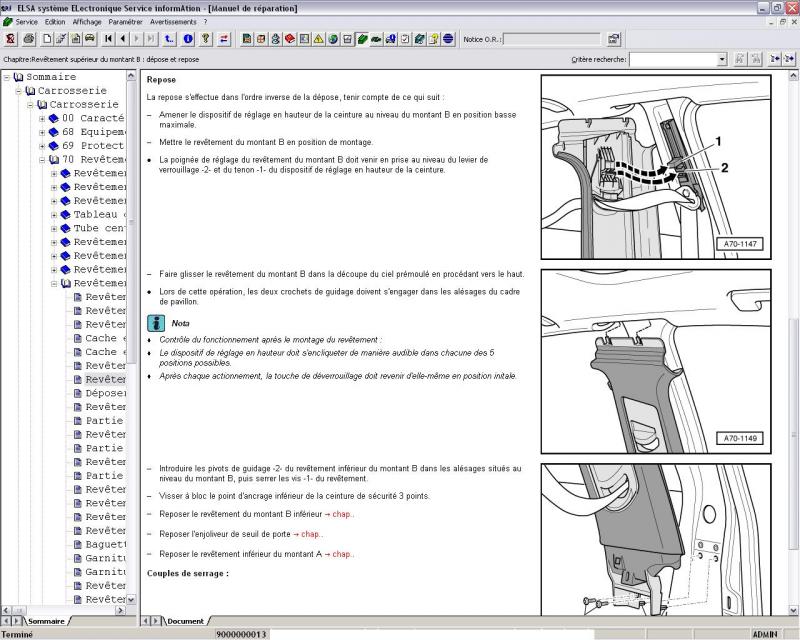
Task: Click the red book toolbar icon
Action: (289, 39)
